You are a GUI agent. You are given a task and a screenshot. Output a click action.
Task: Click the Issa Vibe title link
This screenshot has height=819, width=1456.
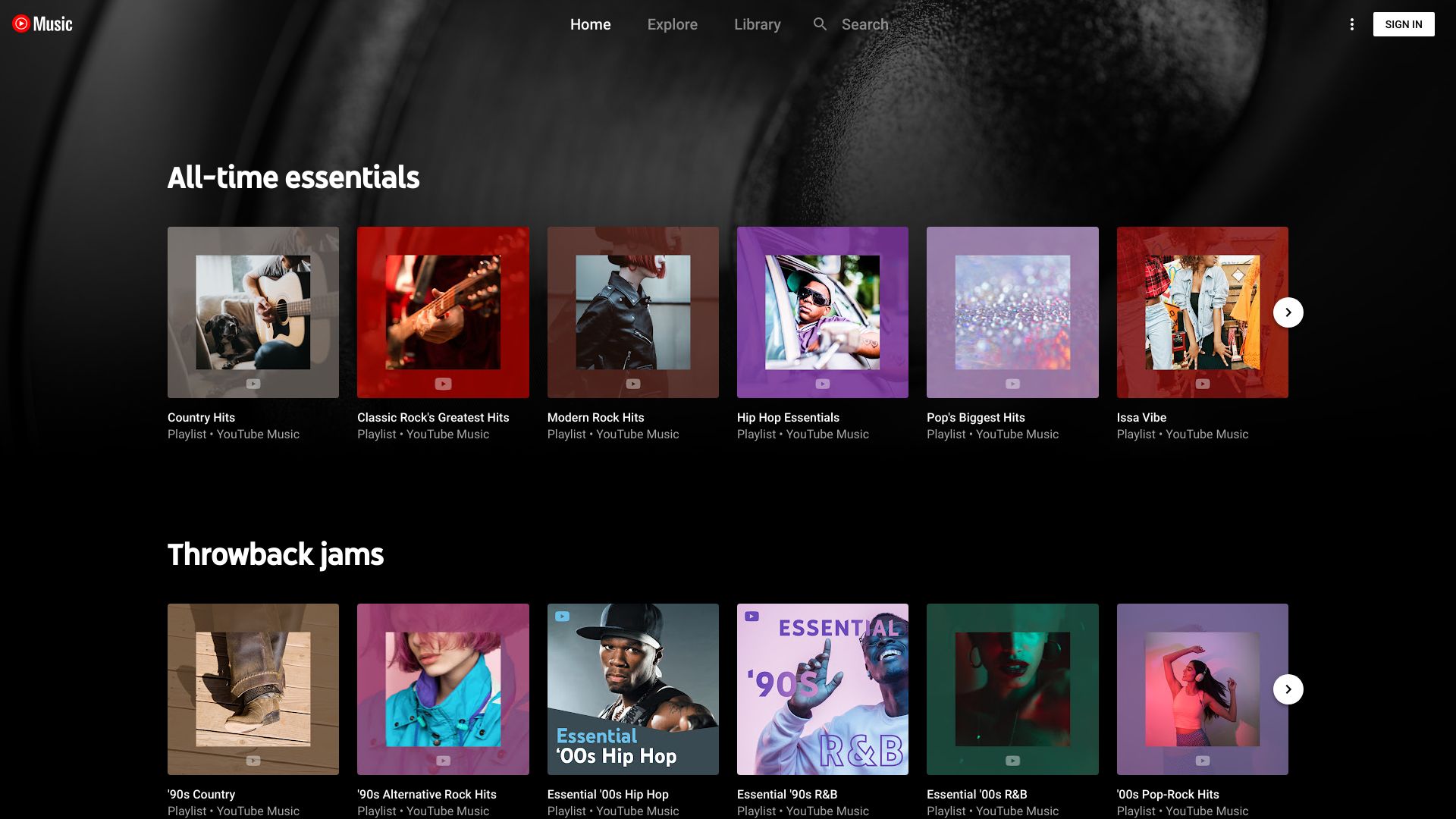[1141, 418]
